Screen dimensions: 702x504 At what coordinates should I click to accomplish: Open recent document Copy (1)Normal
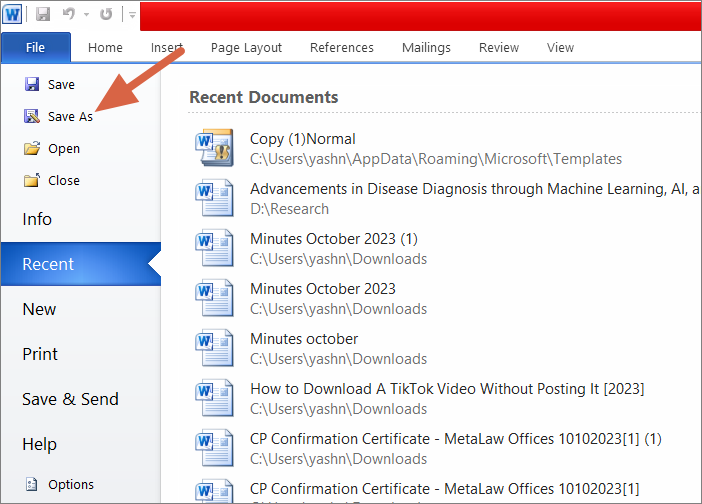[x=303, y=139]
